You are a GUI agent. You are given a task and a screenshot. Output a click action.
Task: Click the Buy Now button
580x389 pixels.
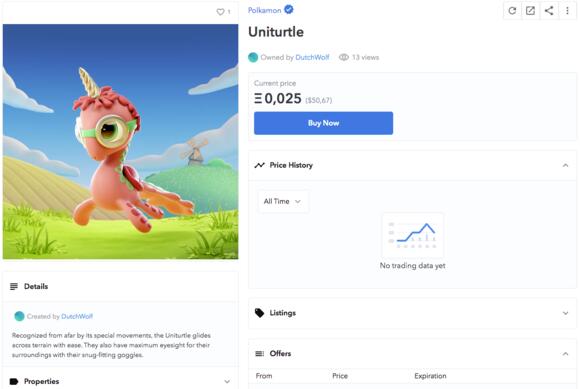tap(323, 123)
